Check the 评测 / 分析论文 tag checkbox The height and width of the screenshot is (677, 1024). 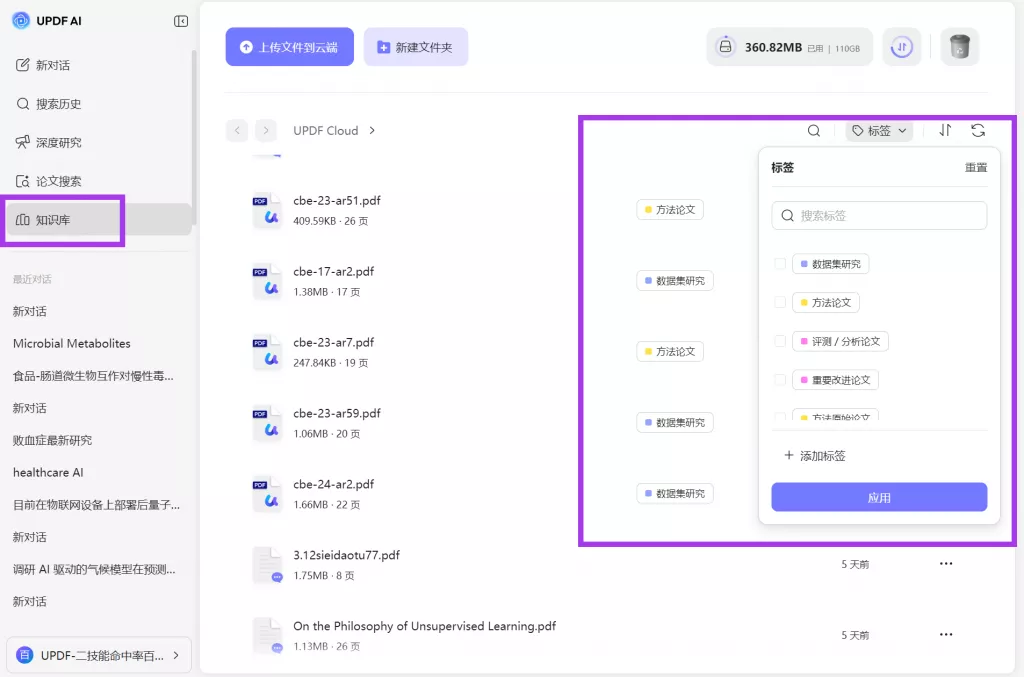click(x=780, y=341)
